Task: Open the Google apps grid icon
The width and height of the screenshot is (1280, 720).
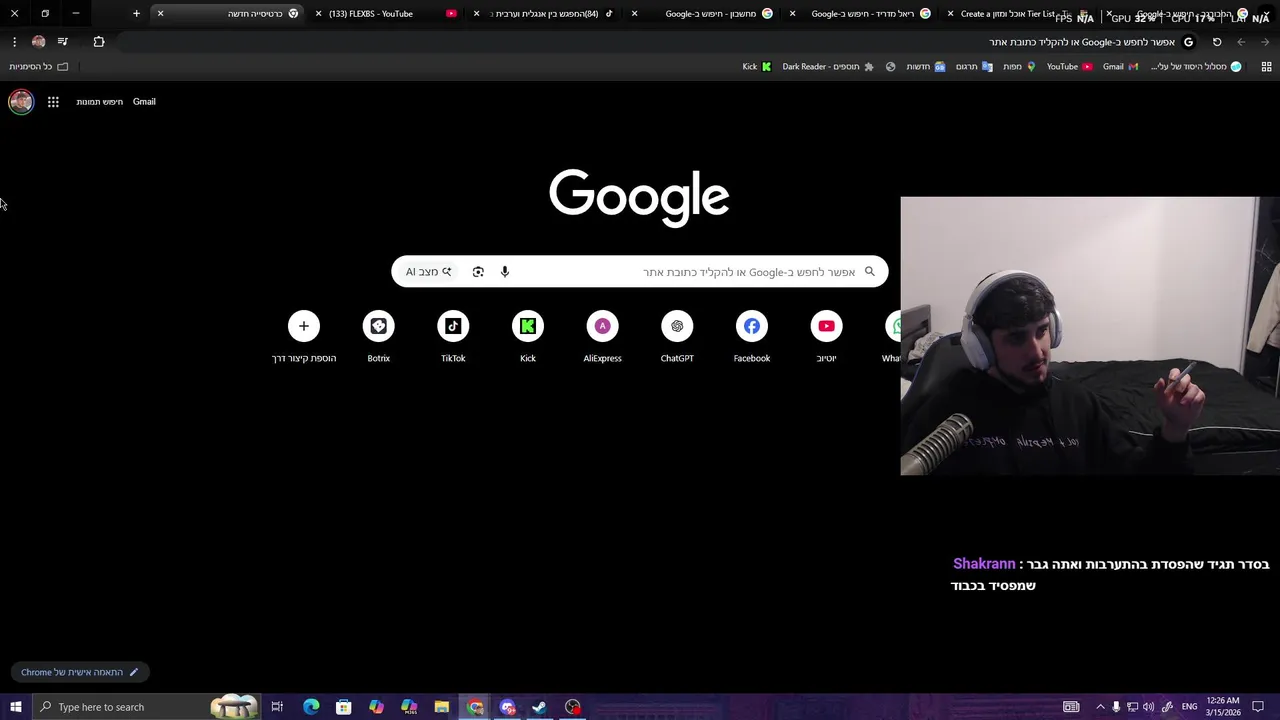Action: [53, 101]
